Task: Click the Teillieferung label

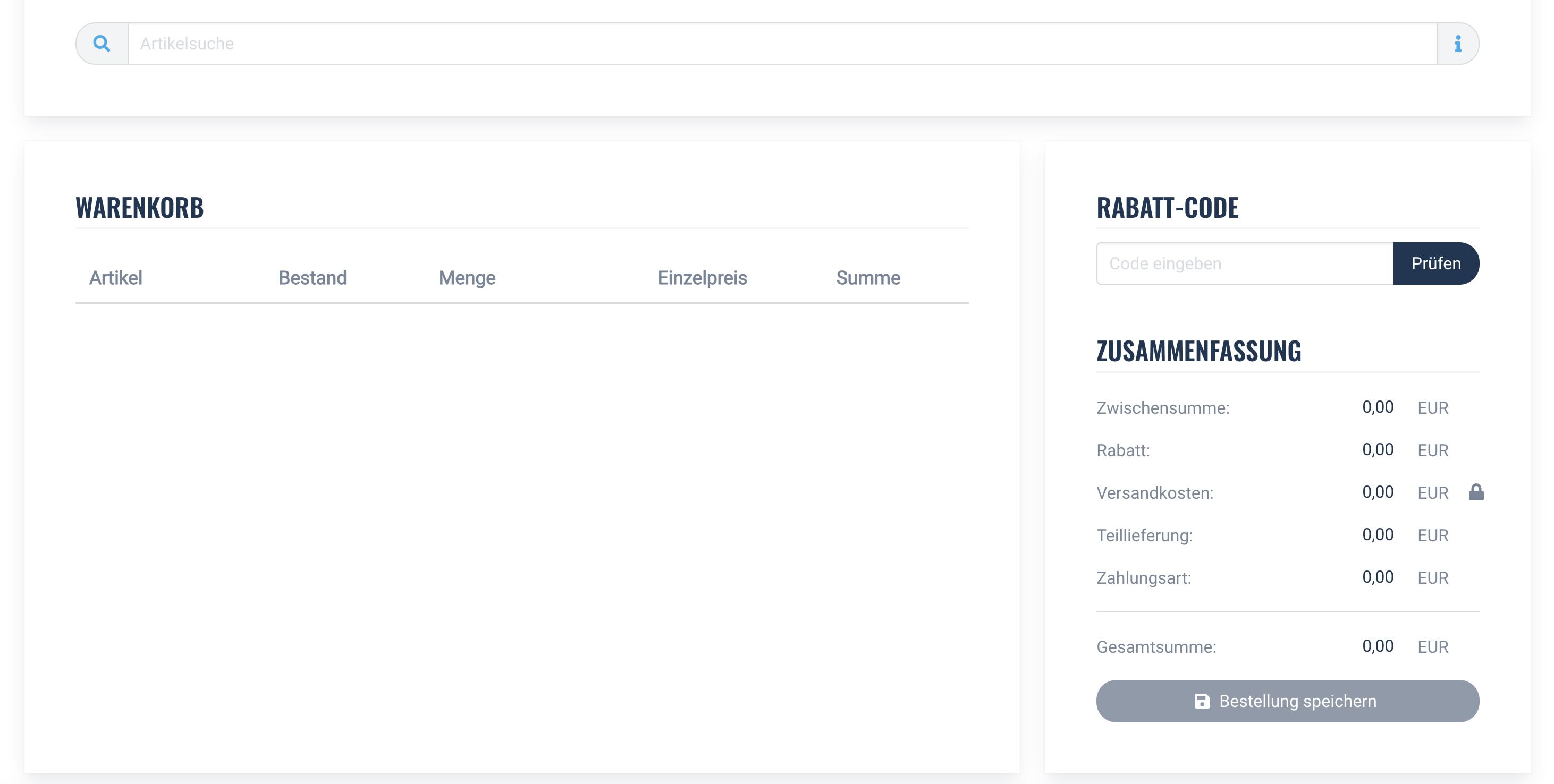Action: click(x=1144, y=535)
